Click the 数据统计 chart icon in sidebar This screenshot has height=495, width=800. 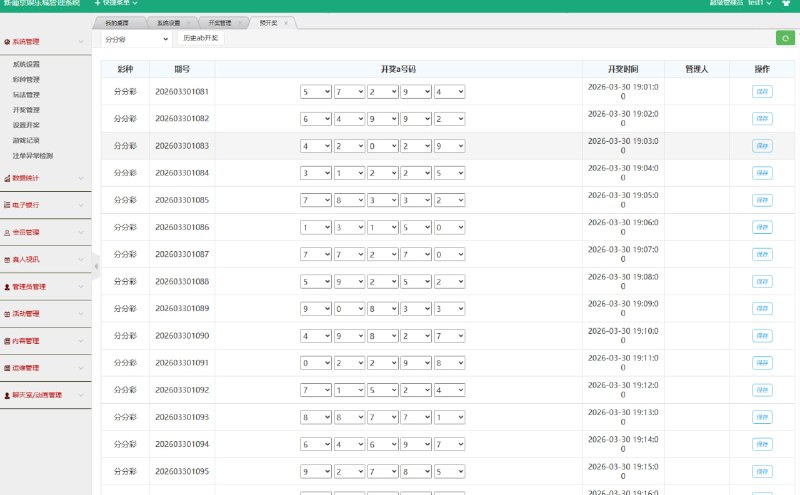(x=7, y=178)
